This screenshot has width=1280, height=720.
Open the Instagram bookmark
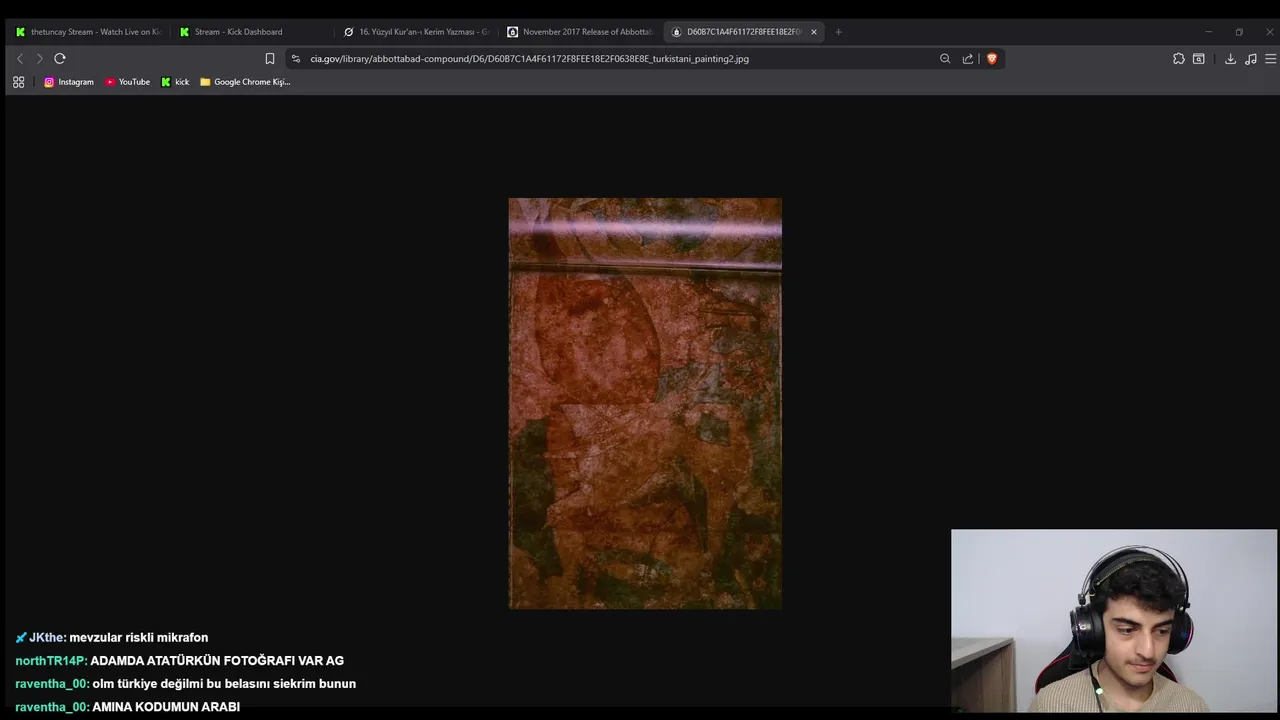(x=69, y=82)
